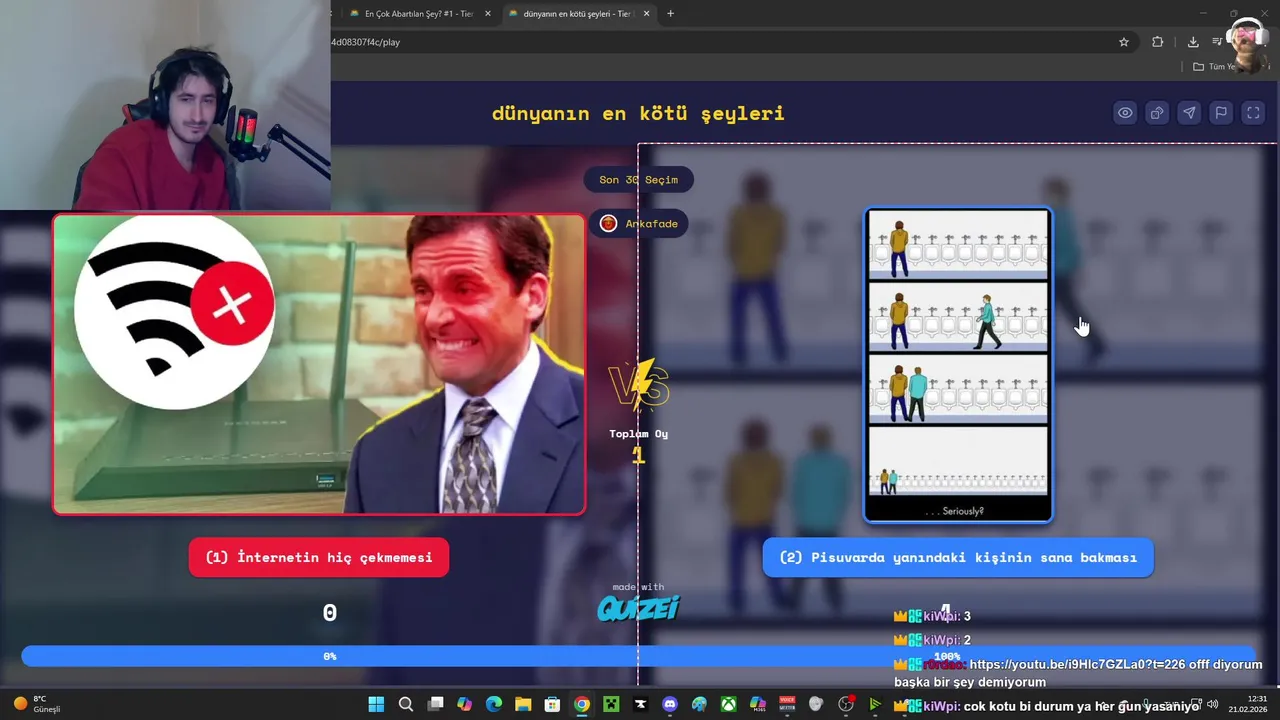Click the Quizei logo link
The image size is (1280, 720).
coord(638,607)
